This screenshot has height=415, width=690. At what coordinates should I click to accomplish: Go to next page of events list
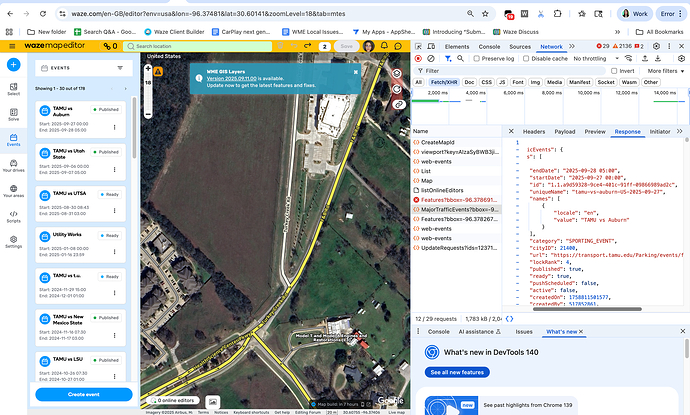coord(125,89)
